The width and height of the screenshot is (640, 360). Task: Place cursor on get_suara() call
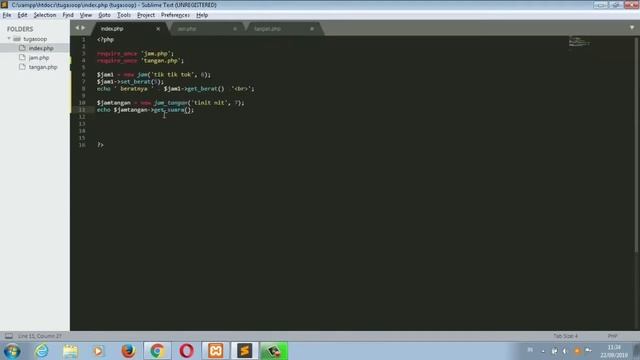point(172,110)
